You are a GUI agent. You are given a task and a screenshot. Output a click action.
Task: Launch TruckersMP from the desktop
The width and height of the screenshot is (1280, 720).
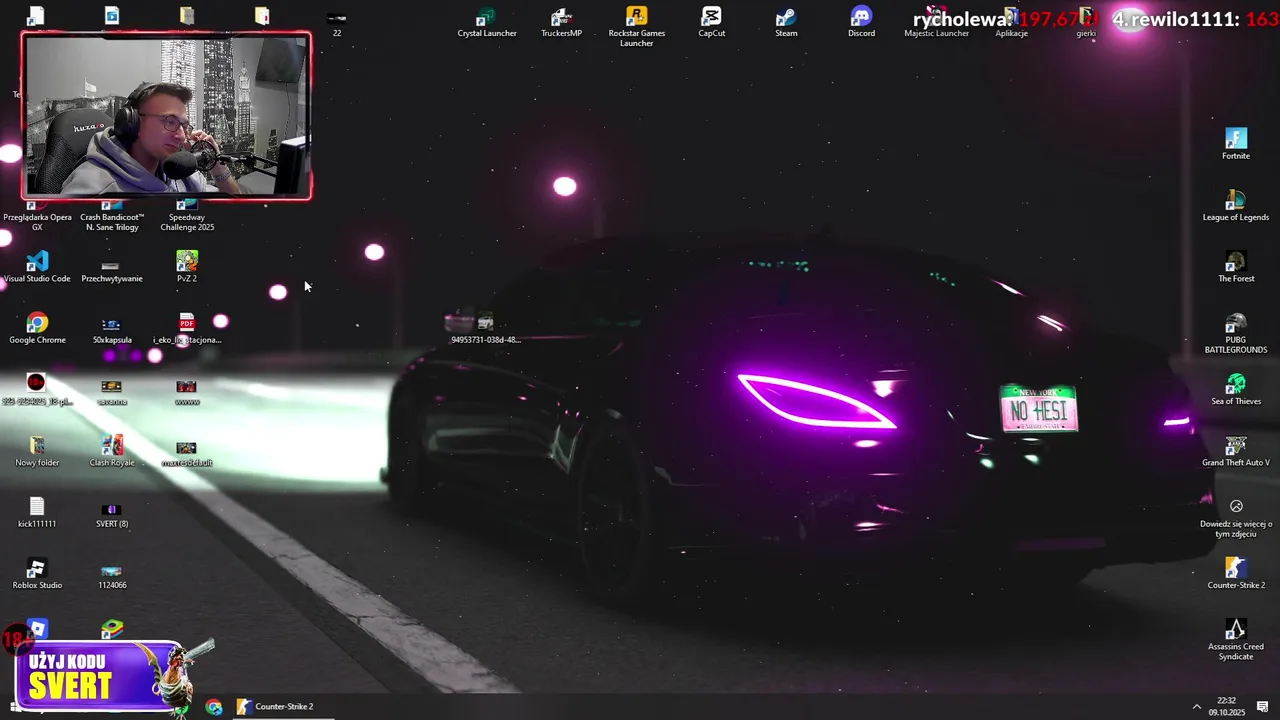[561, 23]
